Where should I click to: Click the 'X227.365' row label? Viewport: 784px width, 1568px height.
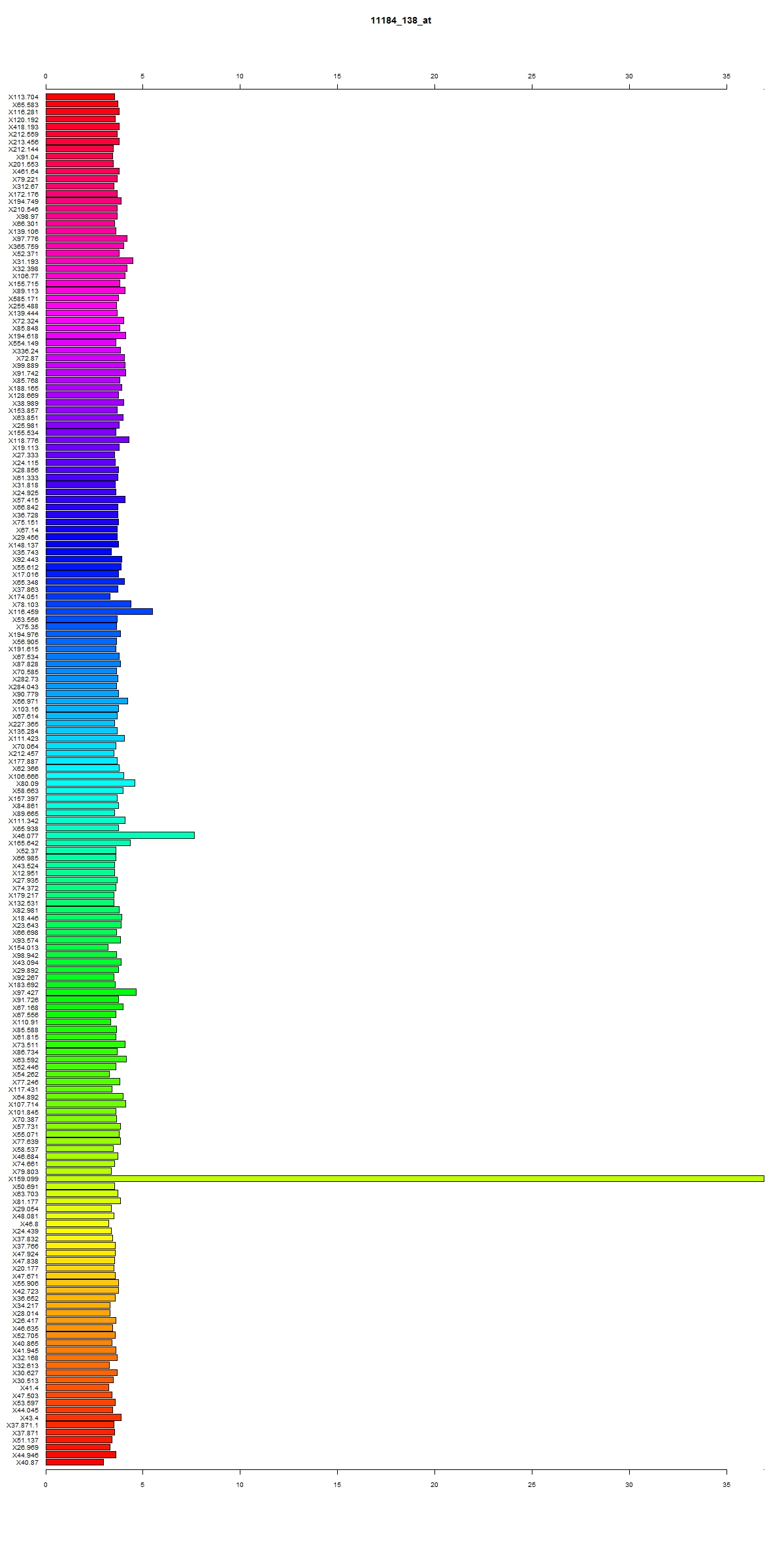tap(24, 724)
